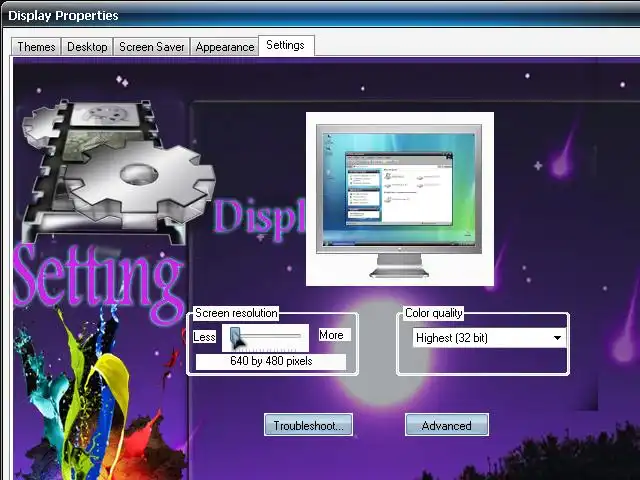
Task: Click the 'Less' resolution label
Action: (204, 337)
